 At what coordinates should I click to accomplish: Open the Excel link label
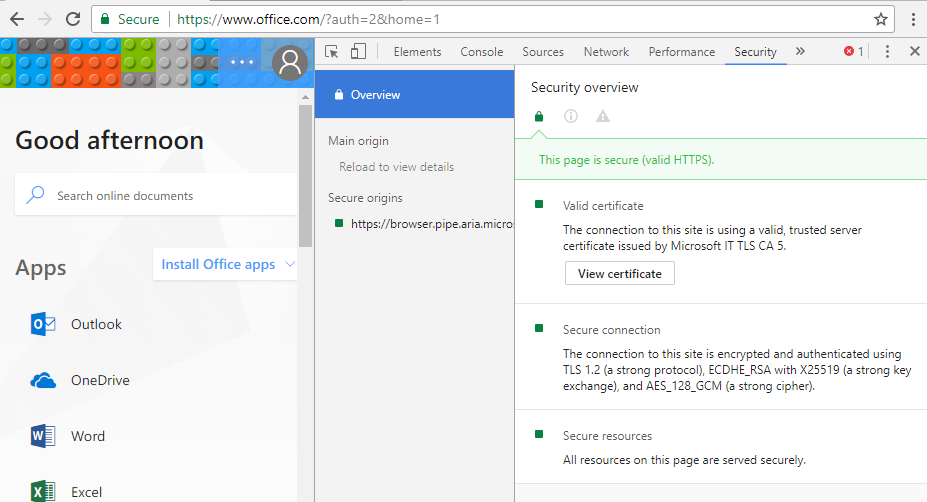point(86,492)
